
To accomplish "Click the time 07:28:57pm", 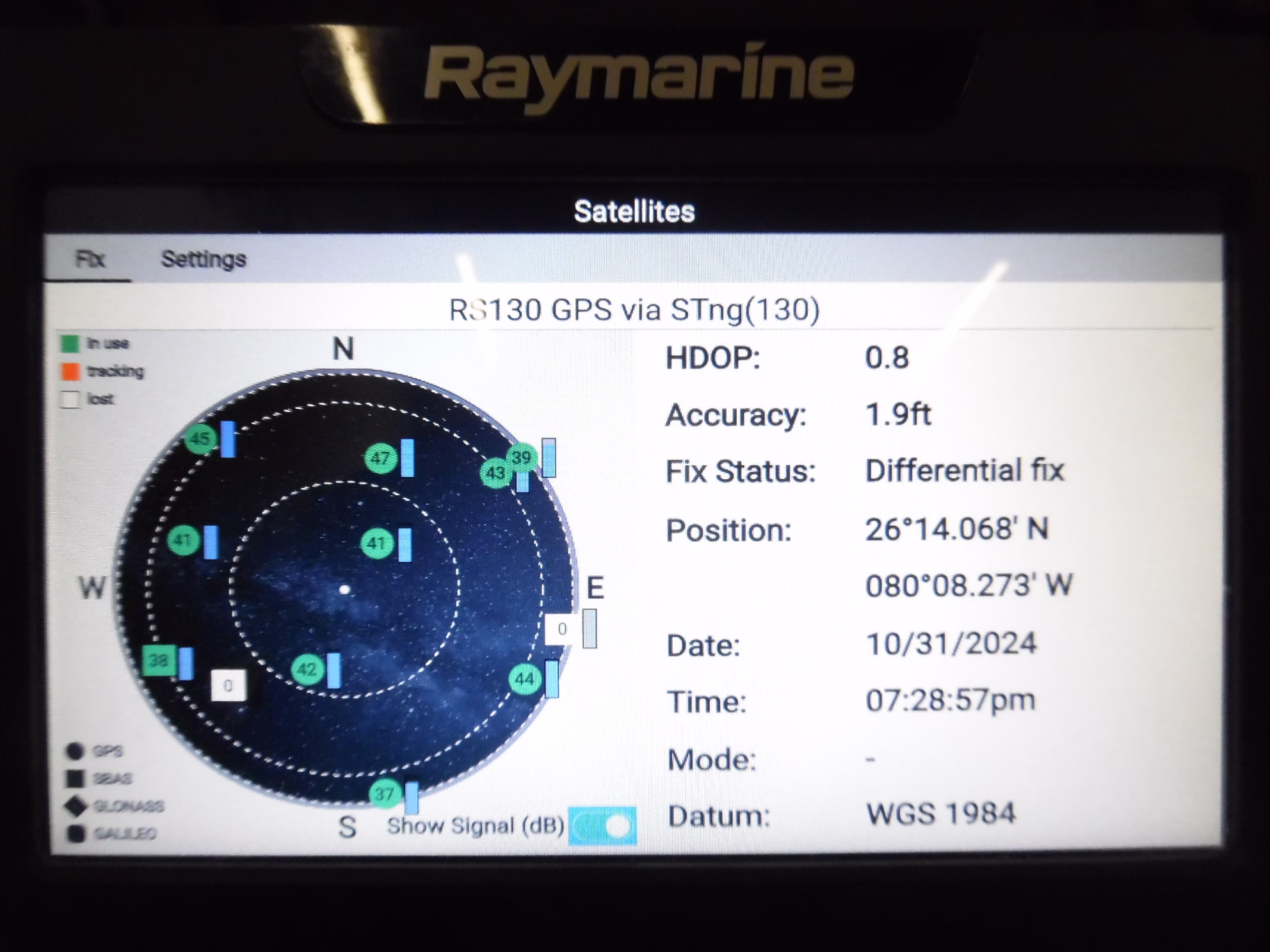I will 951,700.
